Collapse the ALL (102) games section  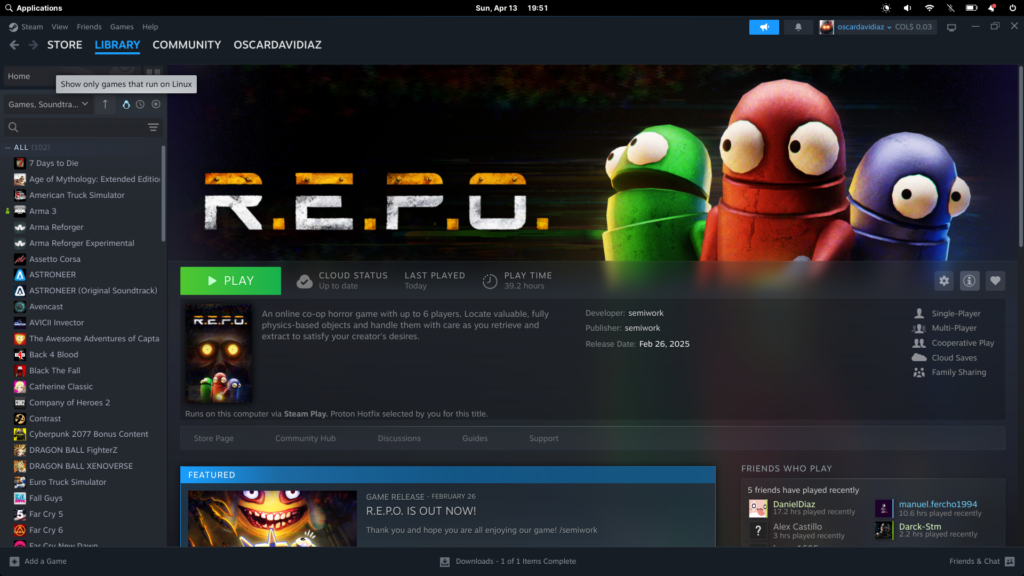[8, 148]
